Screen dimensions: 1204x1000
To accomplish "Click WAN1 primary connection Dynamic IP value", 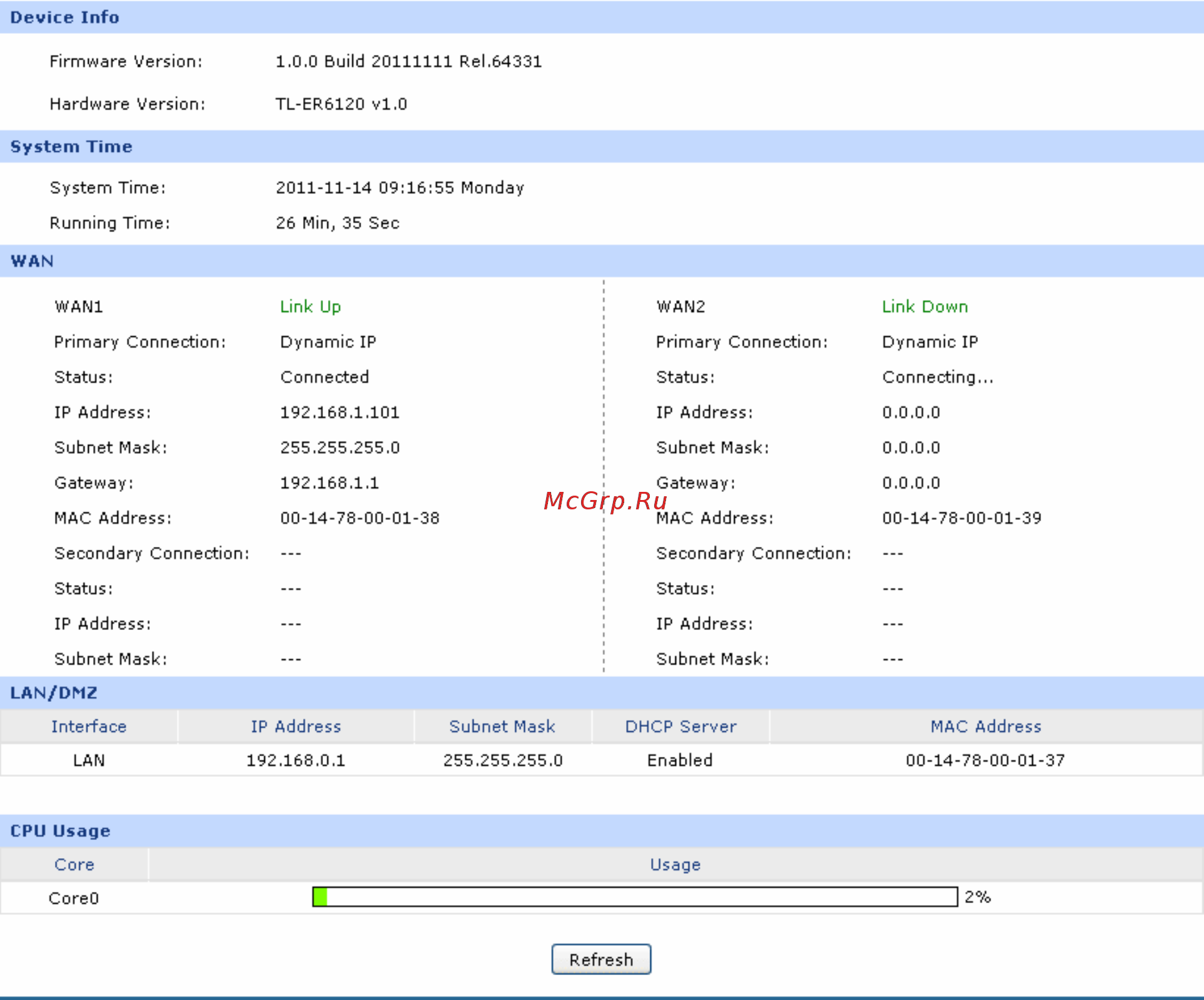I will pyautogui.click(x=328, y=342).
